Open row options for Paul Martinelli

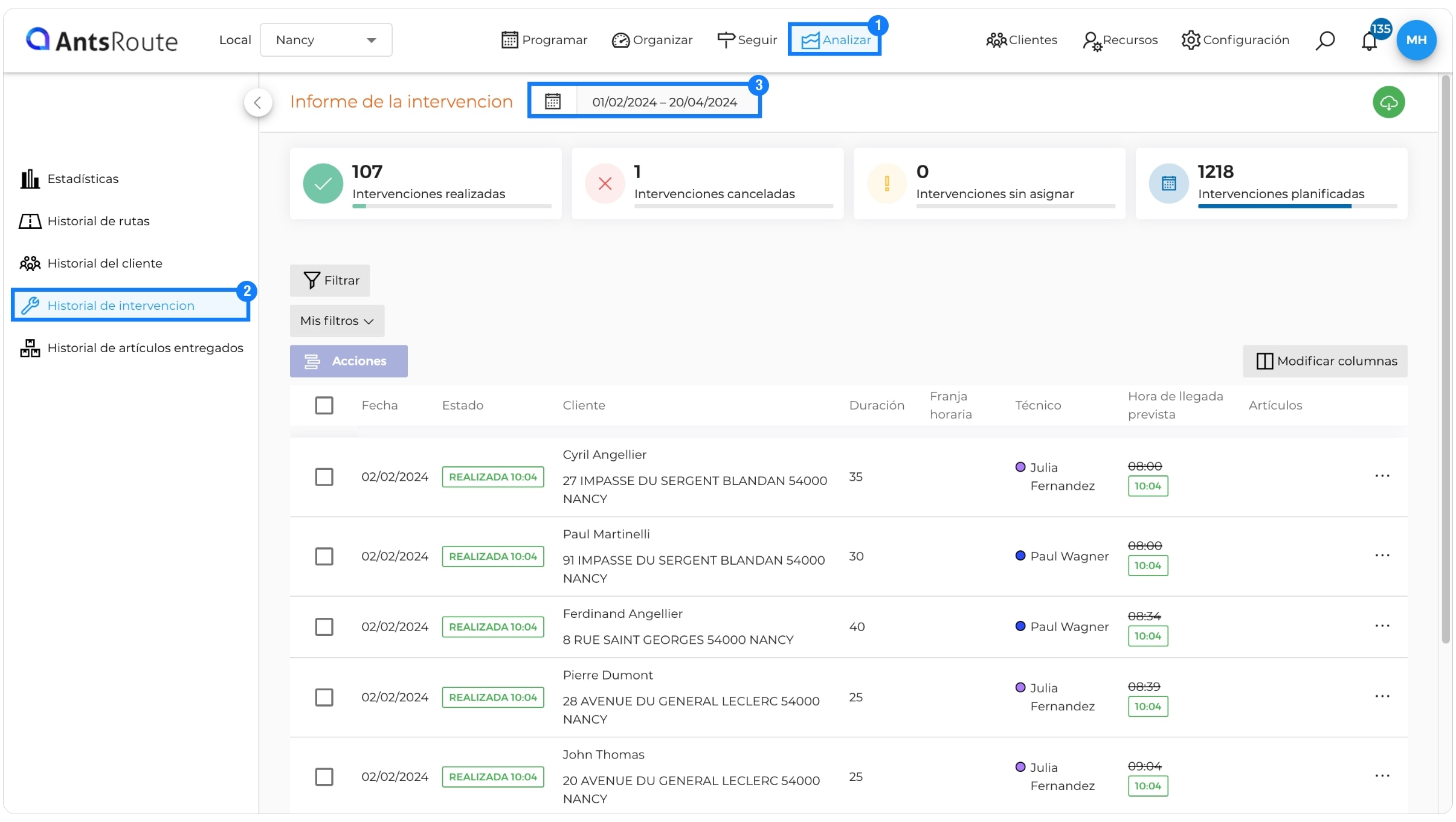point(1382,556)
